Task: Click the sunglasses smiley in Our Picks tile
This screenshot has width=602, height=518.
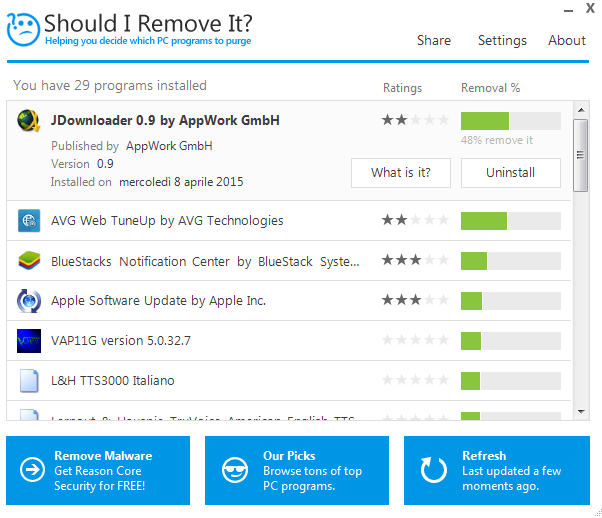Action: pyautogui.click(x=235, y=470)
